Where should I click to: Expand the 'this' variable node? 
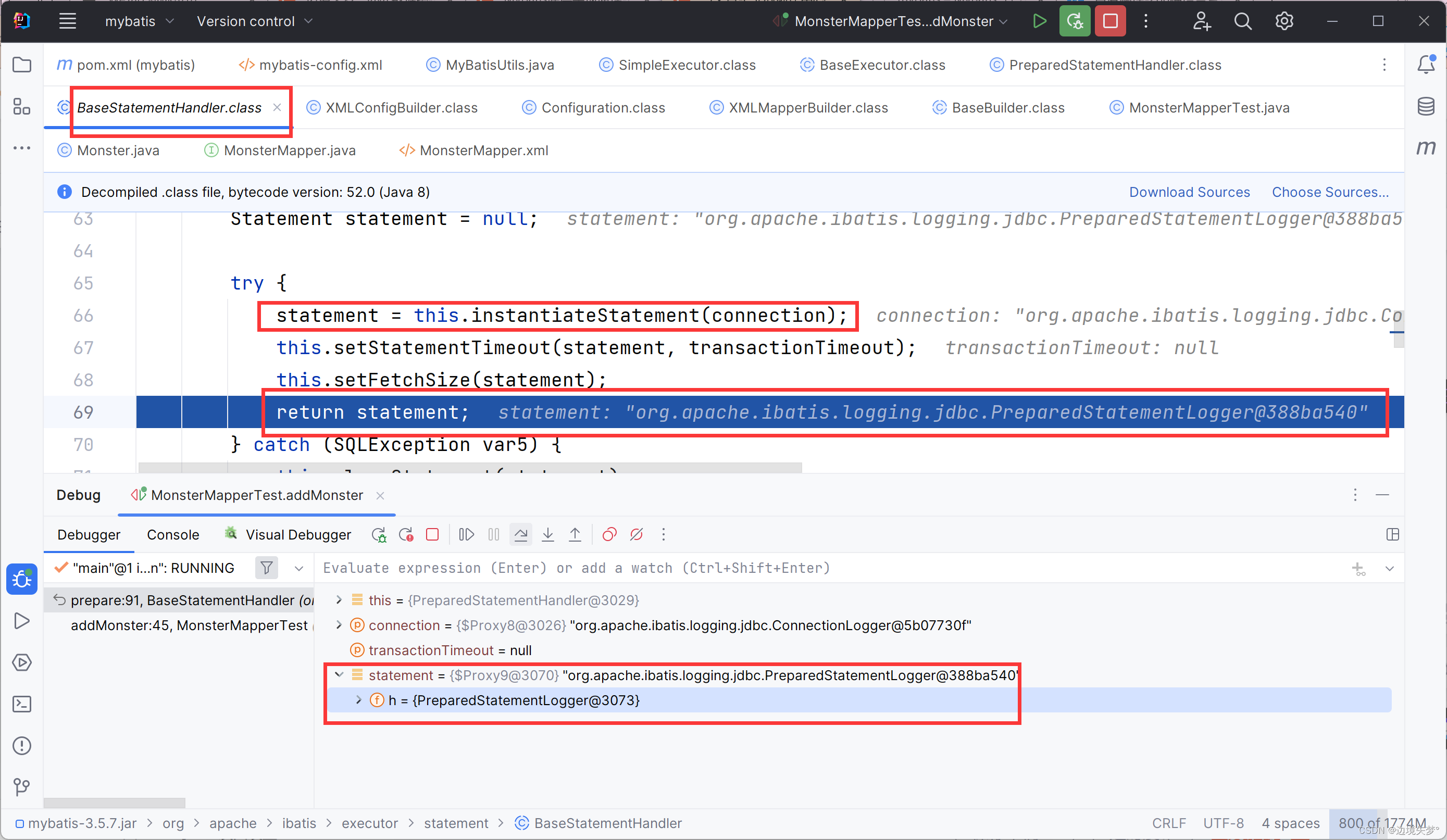(339, 600)
